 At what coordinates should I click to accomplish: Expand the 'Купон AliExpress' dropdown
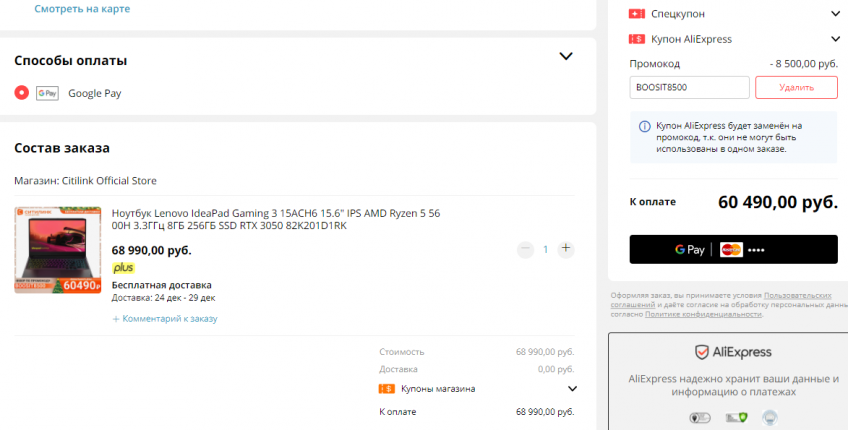point(835,39)
